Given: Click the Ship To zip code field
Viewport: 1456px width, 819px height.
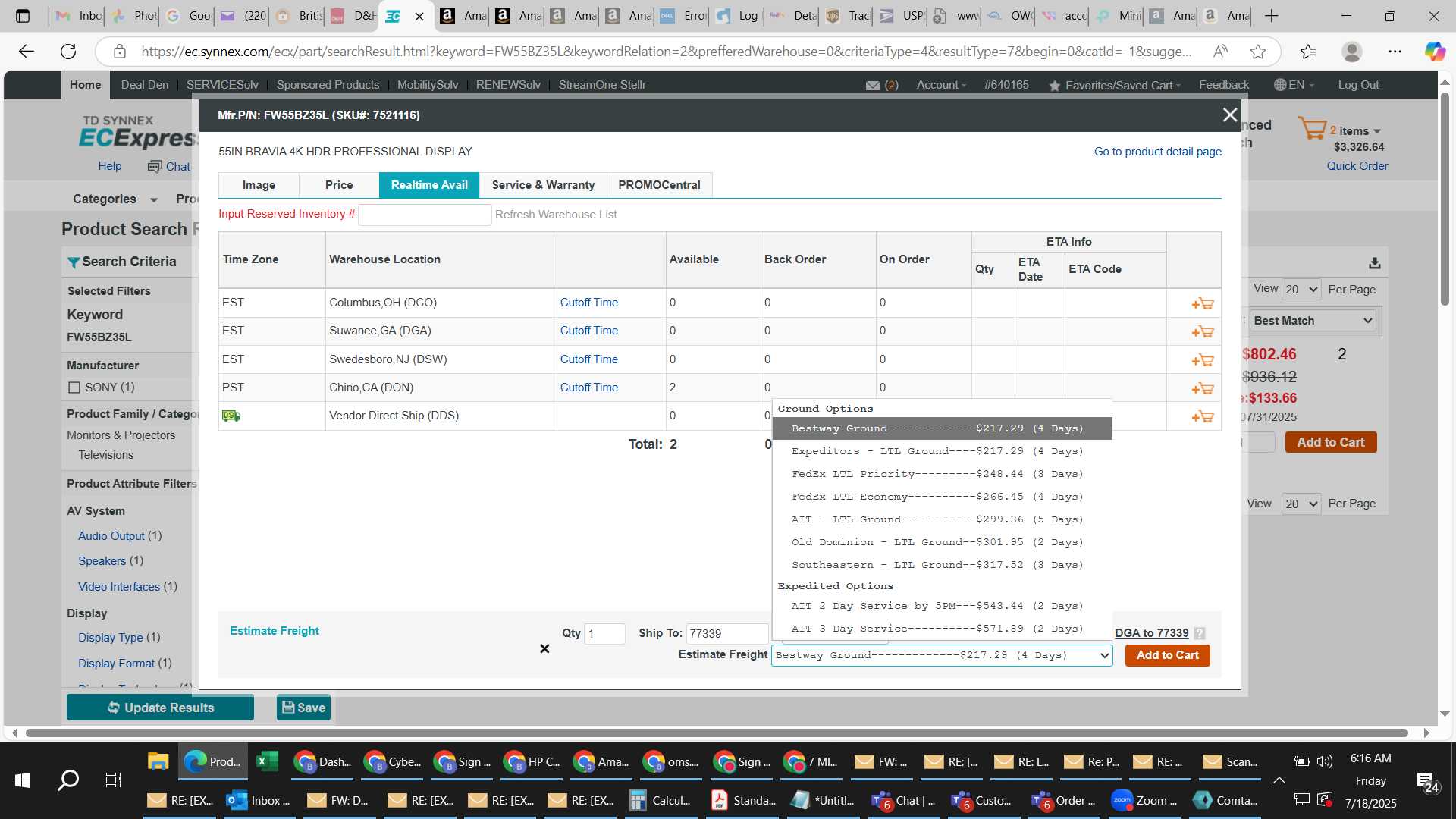Looking at the screenshot, I should pos(726,634).
